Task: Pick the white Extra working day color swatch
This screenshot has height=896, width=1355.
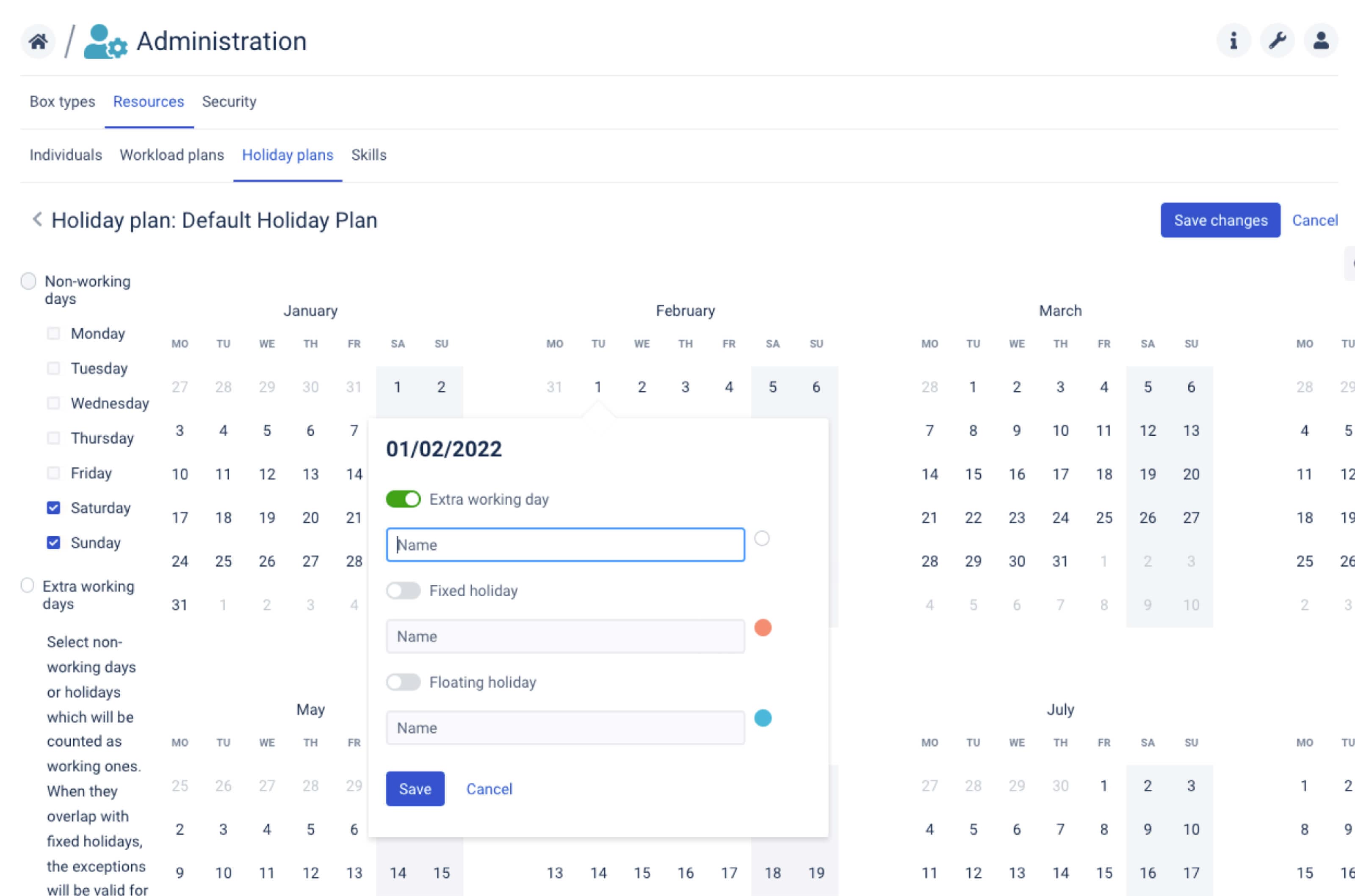Action: coord(762,538)
